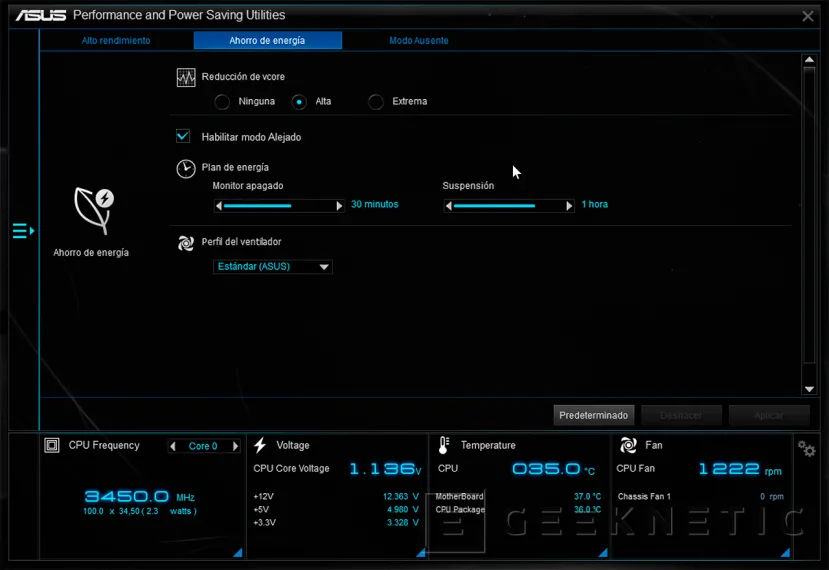Screen dimensions: 829x570
Task: Expand the Fan panel corner triangle
Action: click(786, 553)
